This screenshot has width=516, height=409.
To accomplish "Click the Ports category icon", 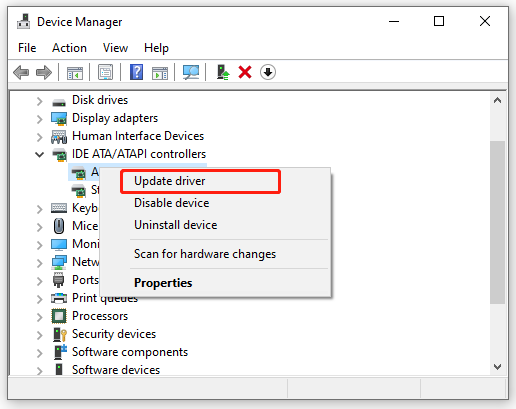I will tap(59, 280).
